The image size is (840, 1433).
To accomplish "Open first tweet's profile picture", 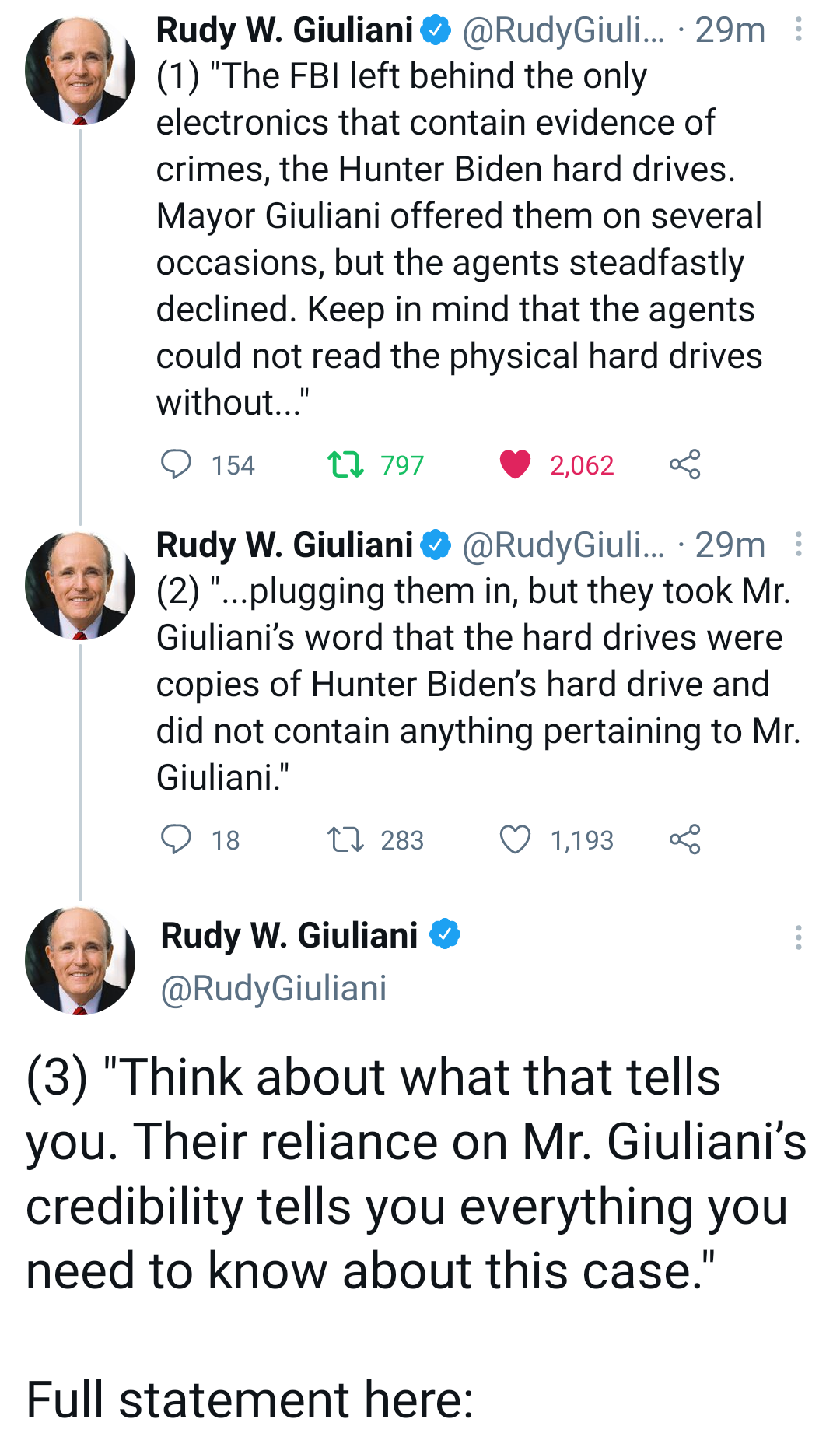I will point(79,70).
